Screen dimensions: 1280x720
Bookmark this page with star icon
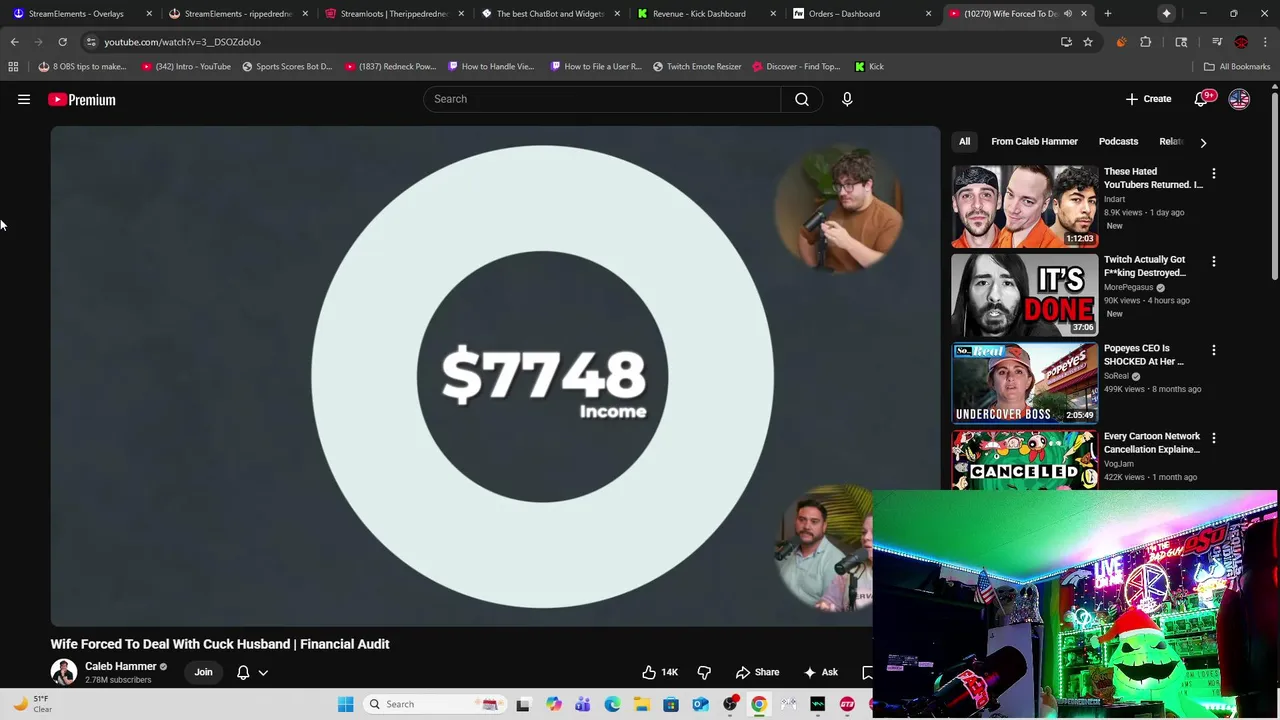point(1088,42)
